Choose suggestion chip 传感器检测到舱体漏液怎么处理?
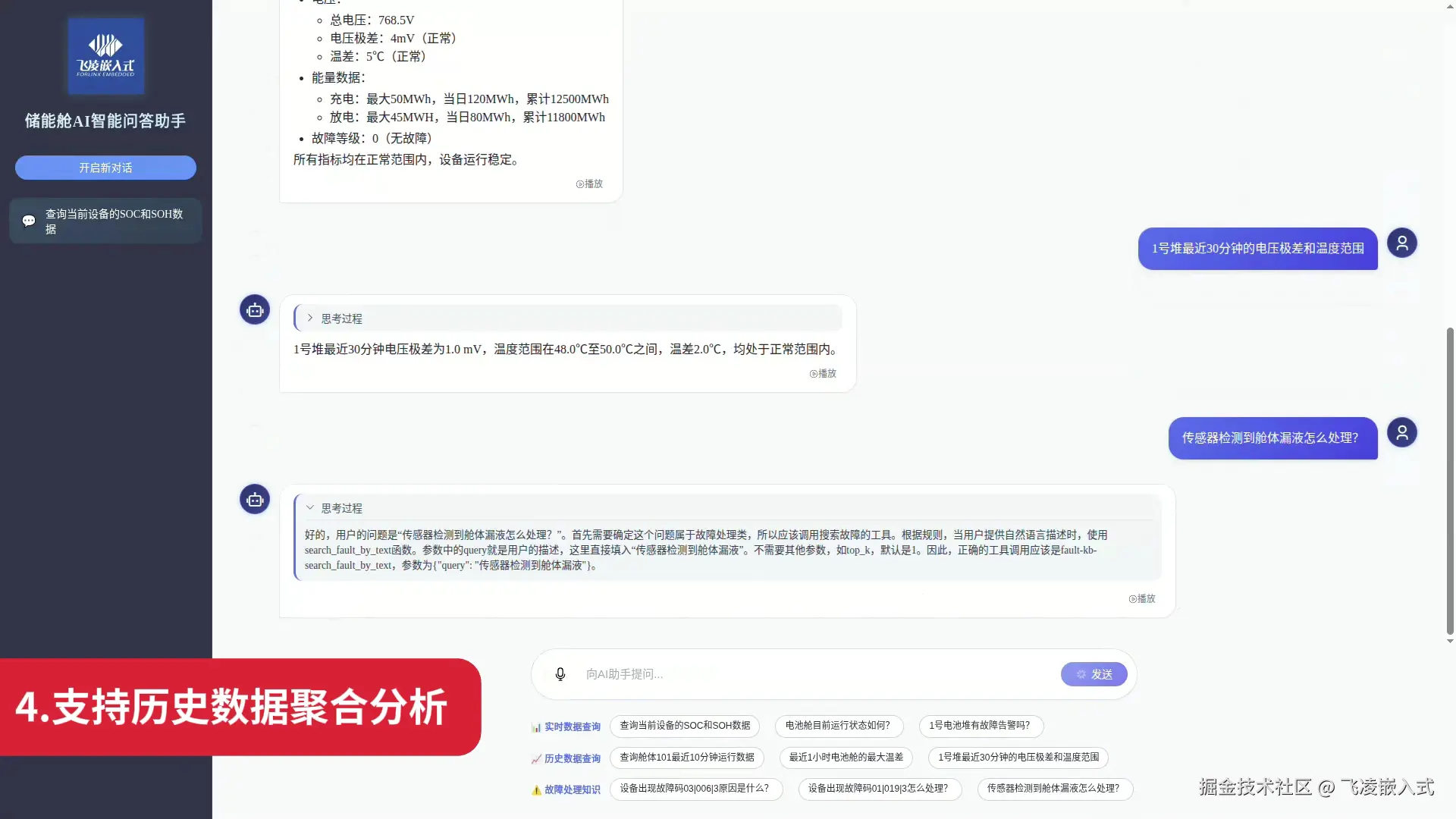The image size is (1456, 819). [1055, 789]
